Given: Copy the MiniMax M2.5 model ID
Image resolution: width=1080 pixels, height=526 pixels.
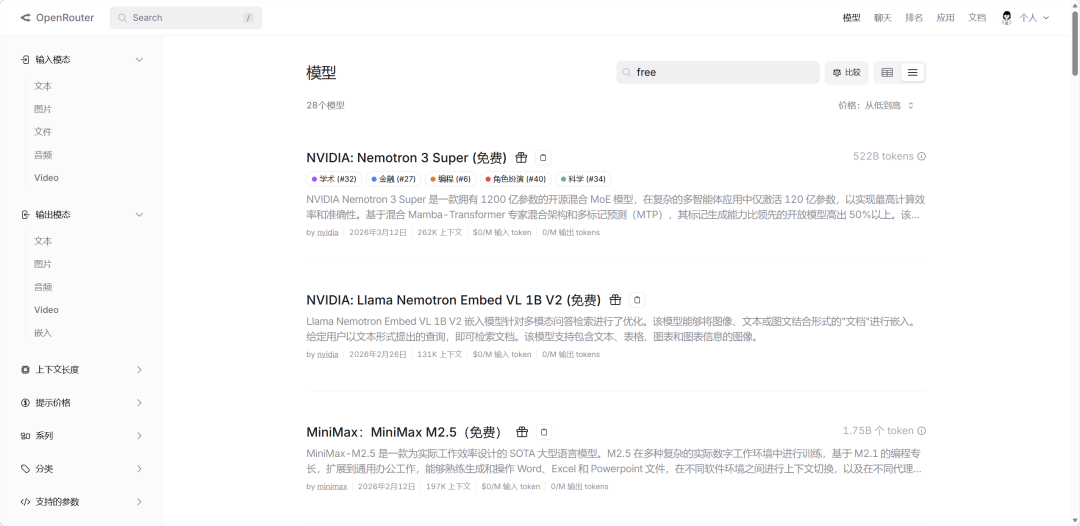Looking at the screenshot, I should (544, 432).
